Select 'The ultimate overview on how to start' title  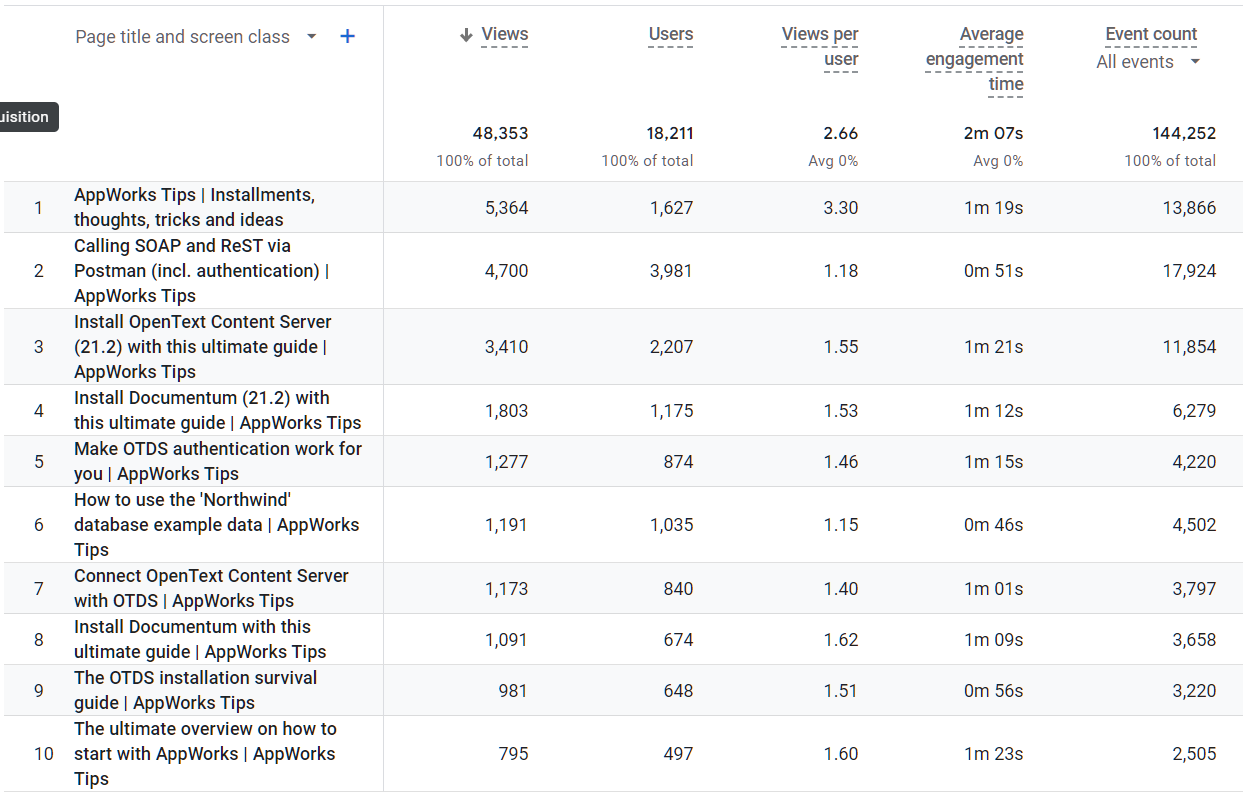click(x=205, y=753)
